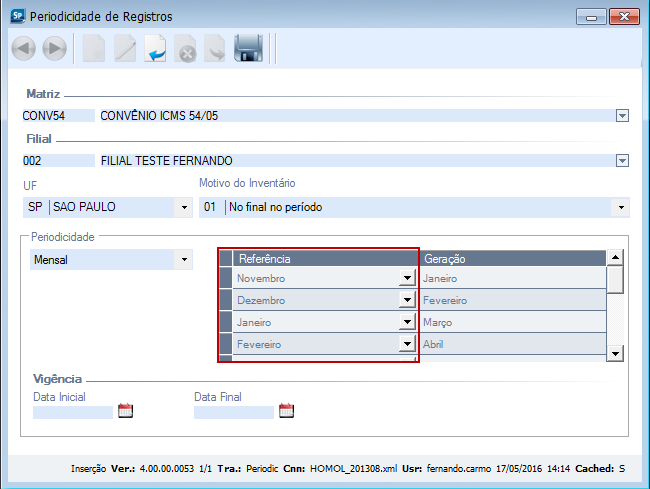Select row header of Novembro row
The height and width of the screenshot is (489, 650).
pos(226,278)
